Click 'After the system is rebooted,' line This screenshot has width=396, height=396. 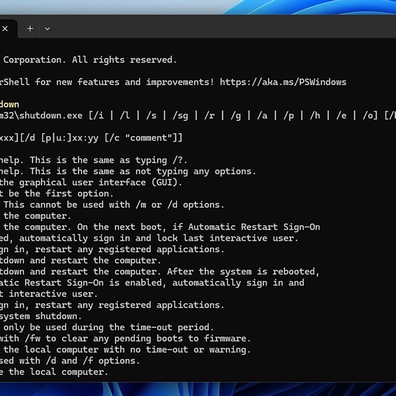(243, 272)
